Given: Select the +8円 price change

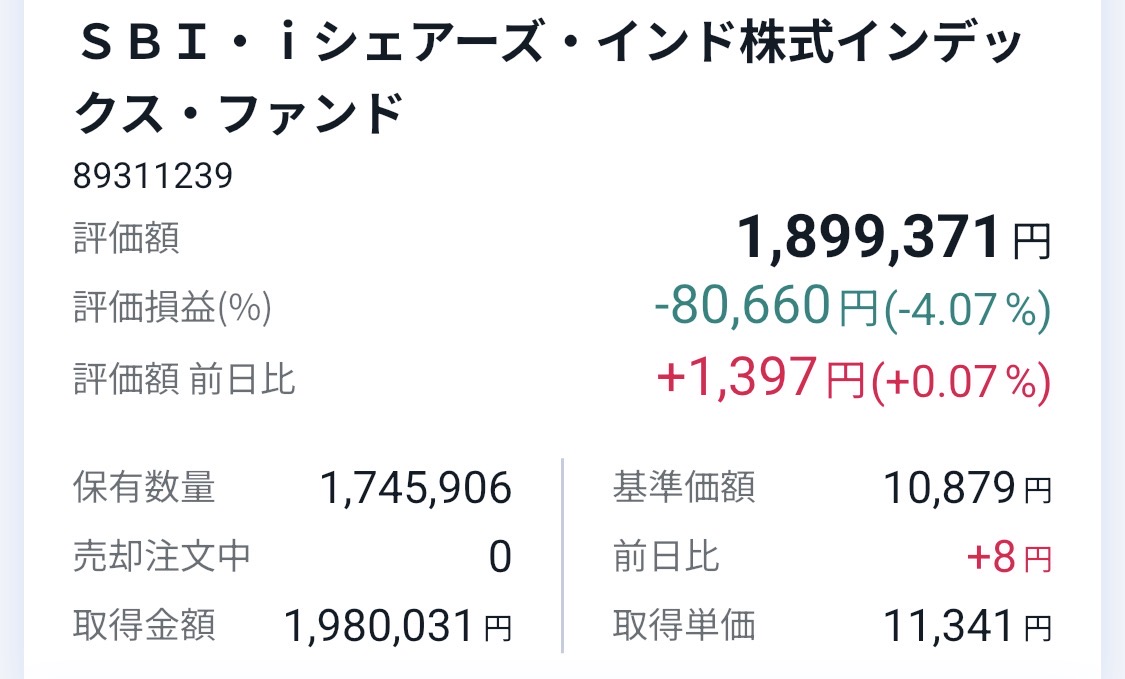Looking at the screenshot, I should (x=1008, y=558).
